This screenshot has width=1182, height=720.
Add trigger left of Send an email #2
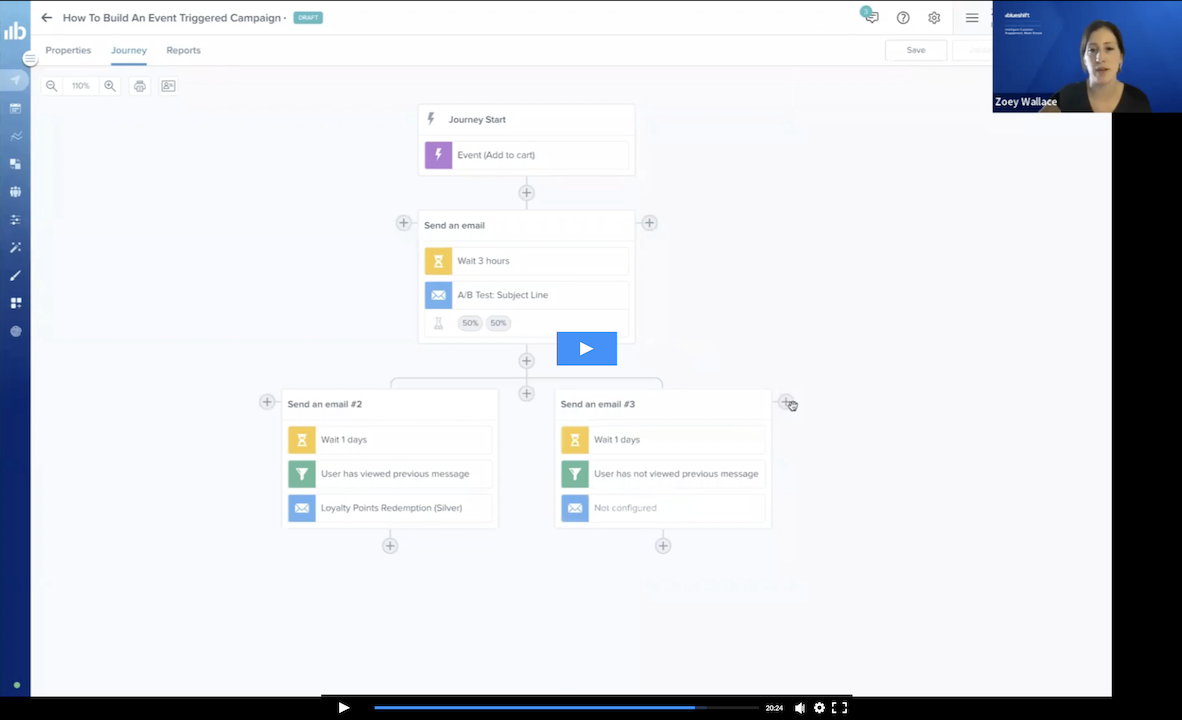tap(267, 402)
